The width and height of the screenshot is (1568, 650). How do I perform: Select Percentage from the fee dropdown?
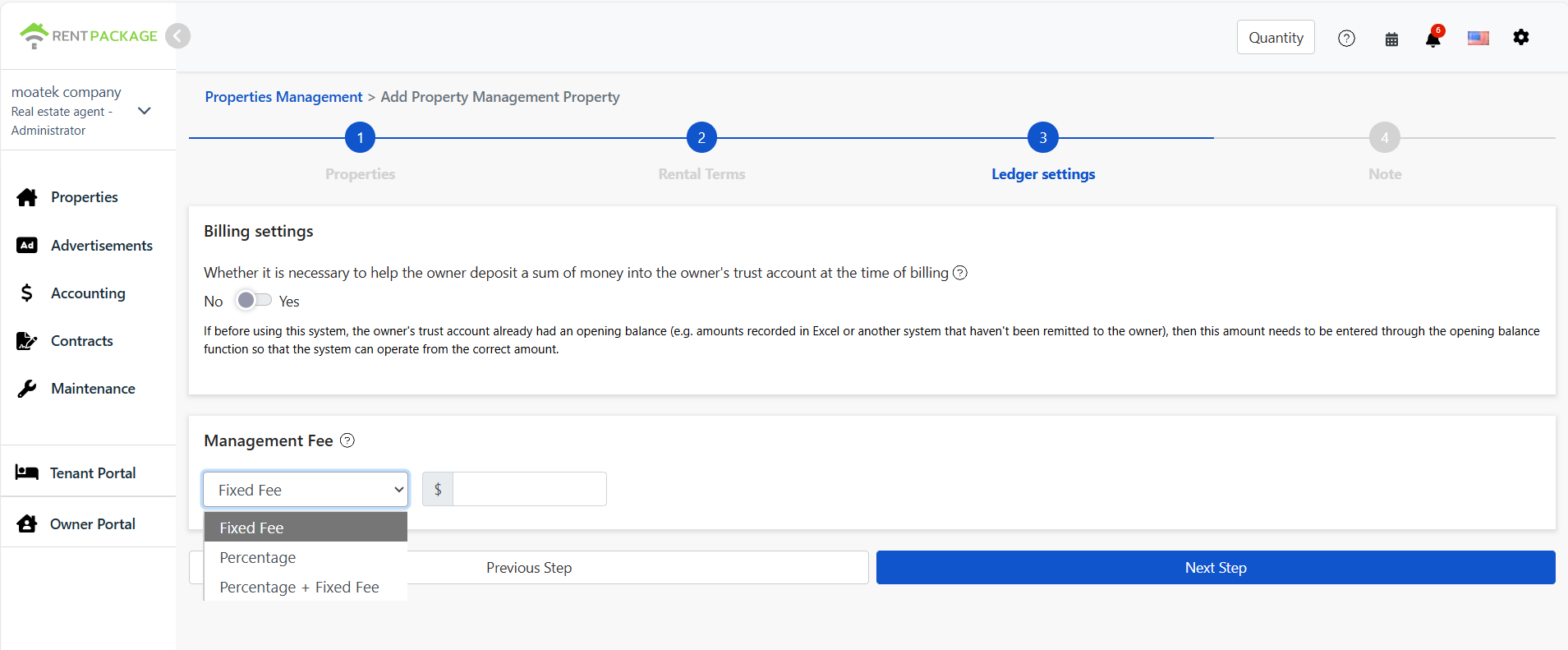[x=258, y=557]
